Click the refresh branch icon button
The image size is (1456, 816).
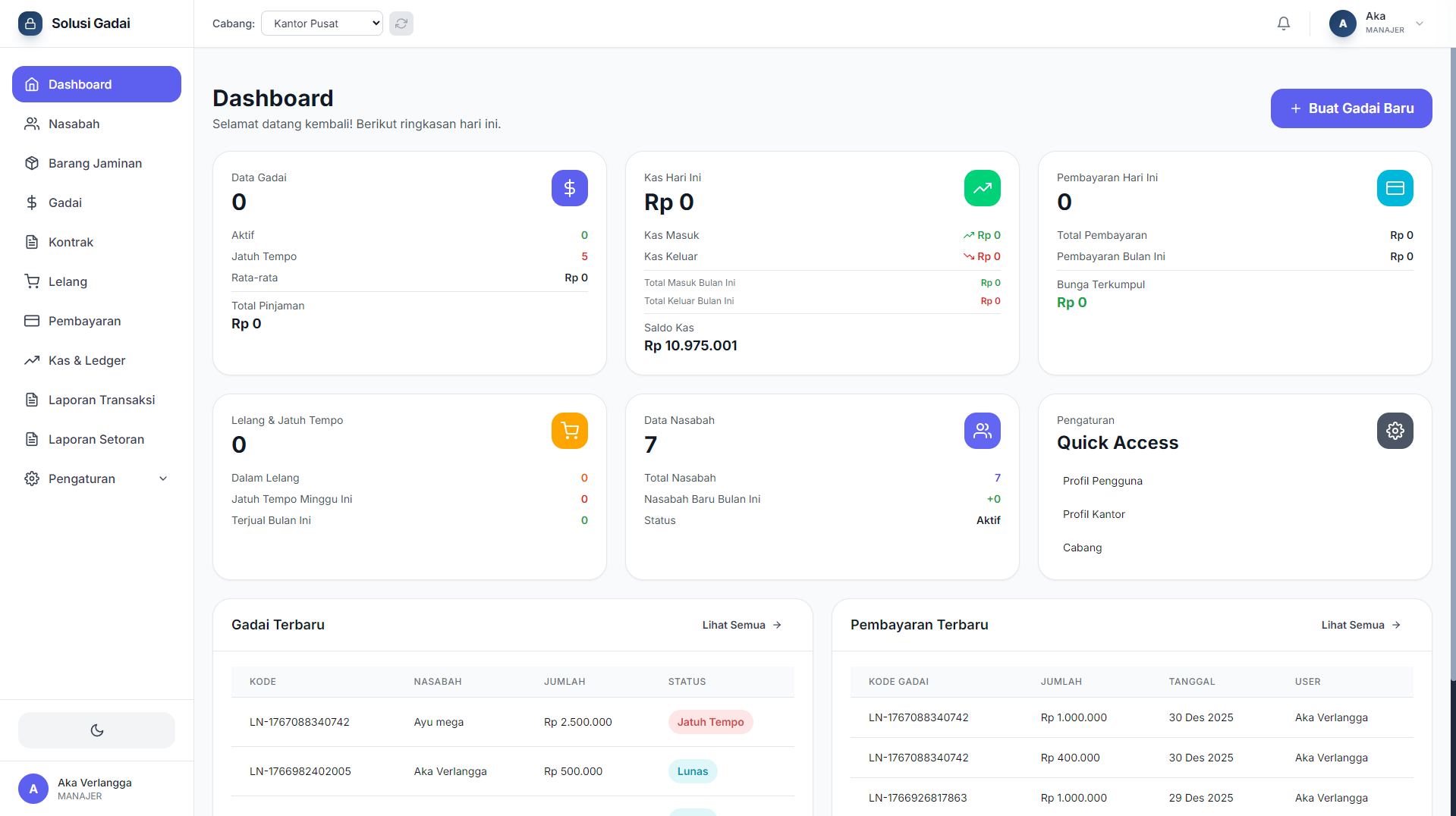(401, 24)
